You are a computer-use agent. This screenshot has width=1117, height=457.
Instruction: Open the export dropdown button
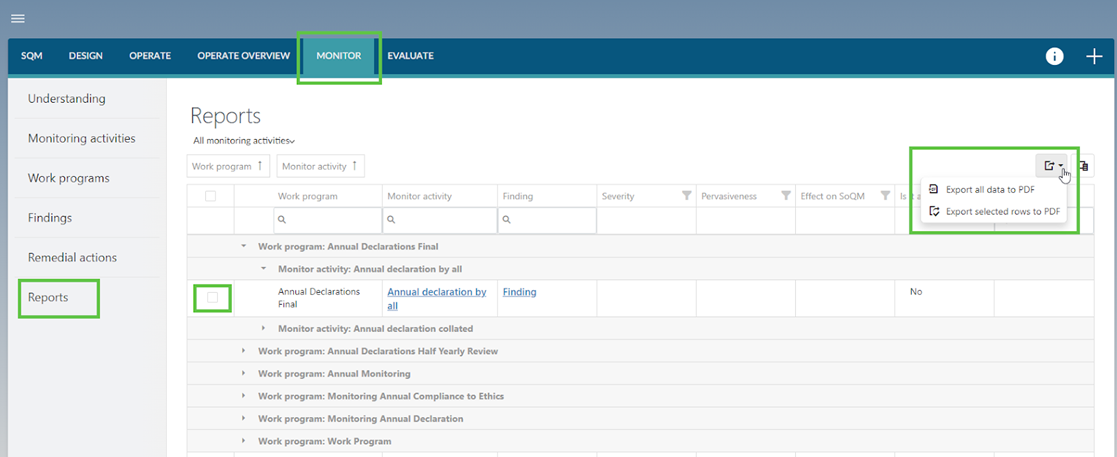[1051, 166]
